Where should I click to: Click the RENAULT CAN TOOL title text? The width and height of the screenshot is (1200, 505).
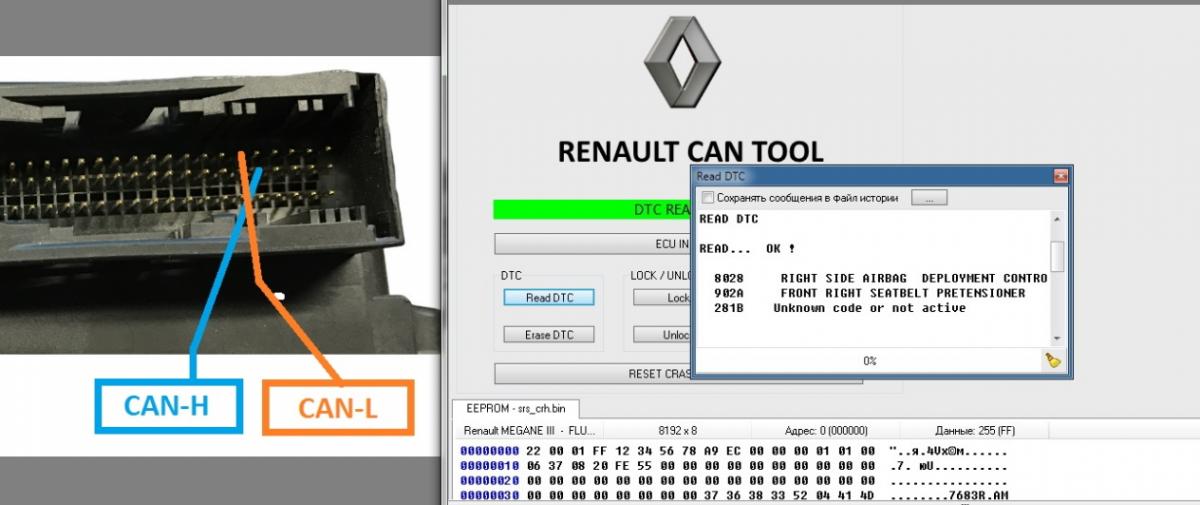[690, 152]
